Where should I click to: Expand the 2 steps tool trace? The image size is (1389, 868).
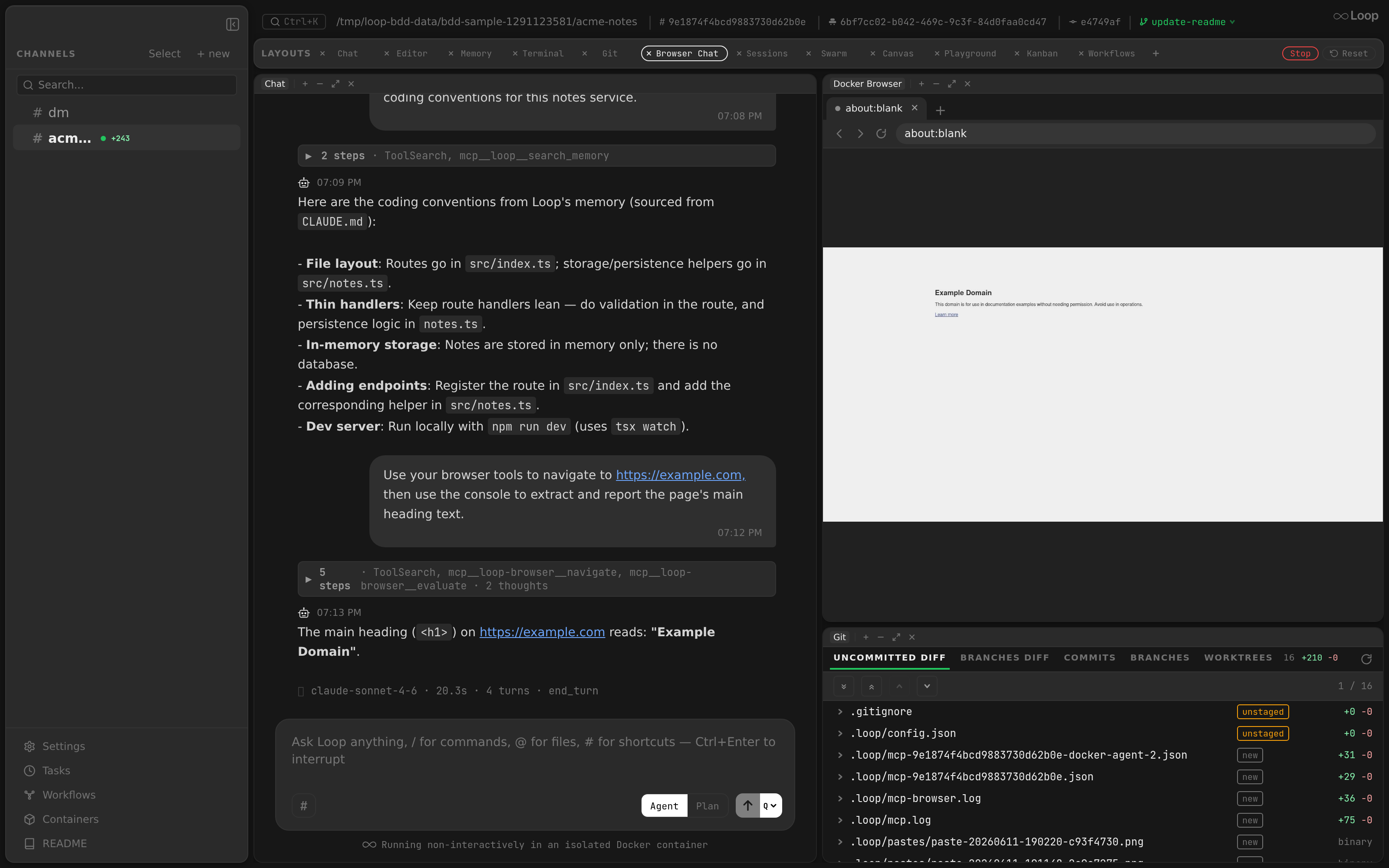tap(537, 155)
